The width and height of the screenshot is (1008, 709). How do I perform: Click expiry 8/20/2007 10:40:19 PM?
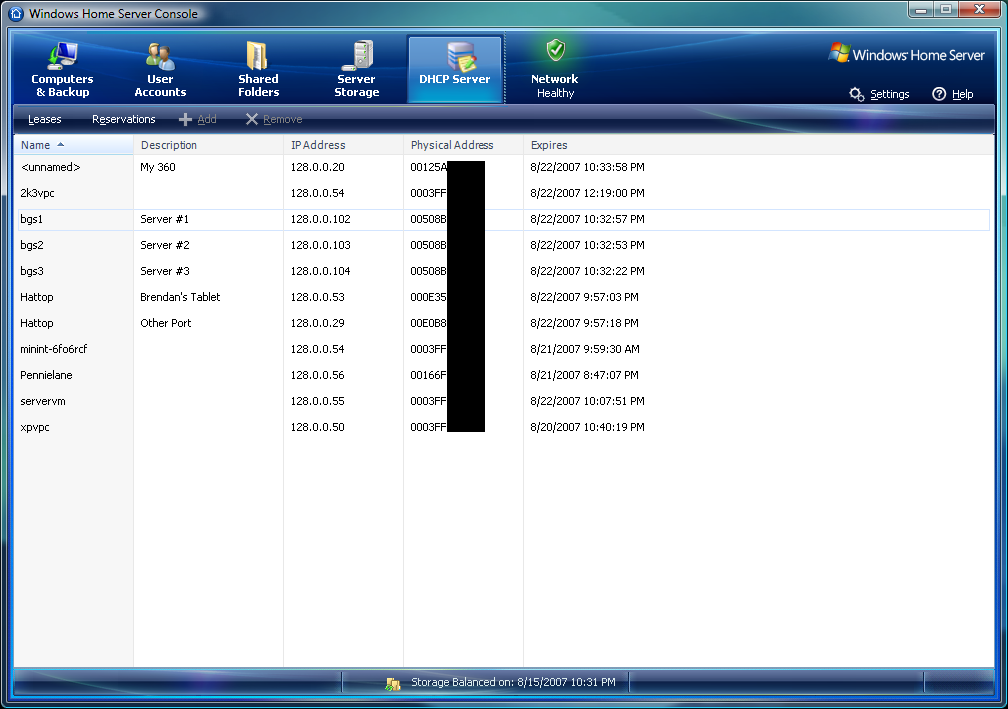tap(587, 427)
